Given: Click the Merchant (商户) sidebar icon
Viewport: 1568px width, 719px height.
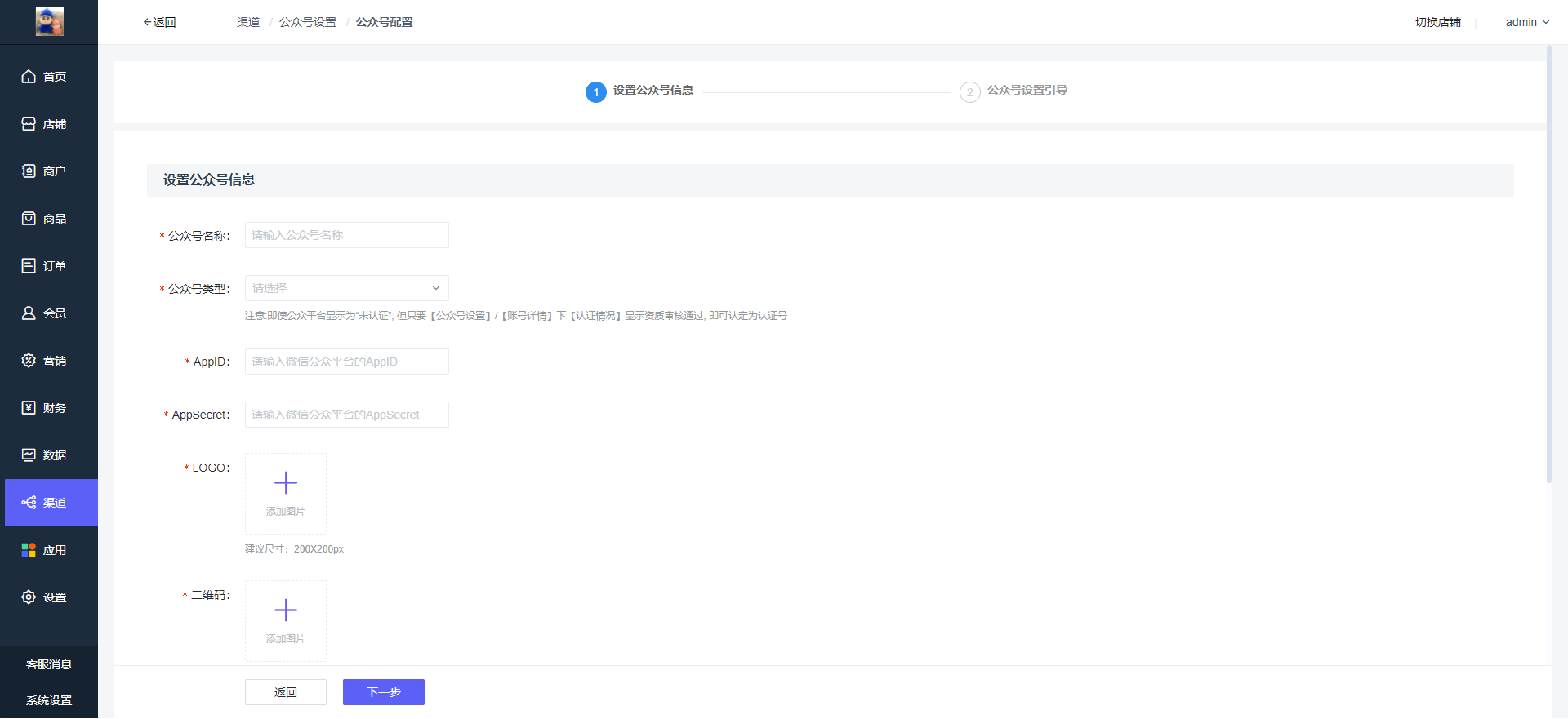Looking at the screenshot, I should click(x=29, y=171).
